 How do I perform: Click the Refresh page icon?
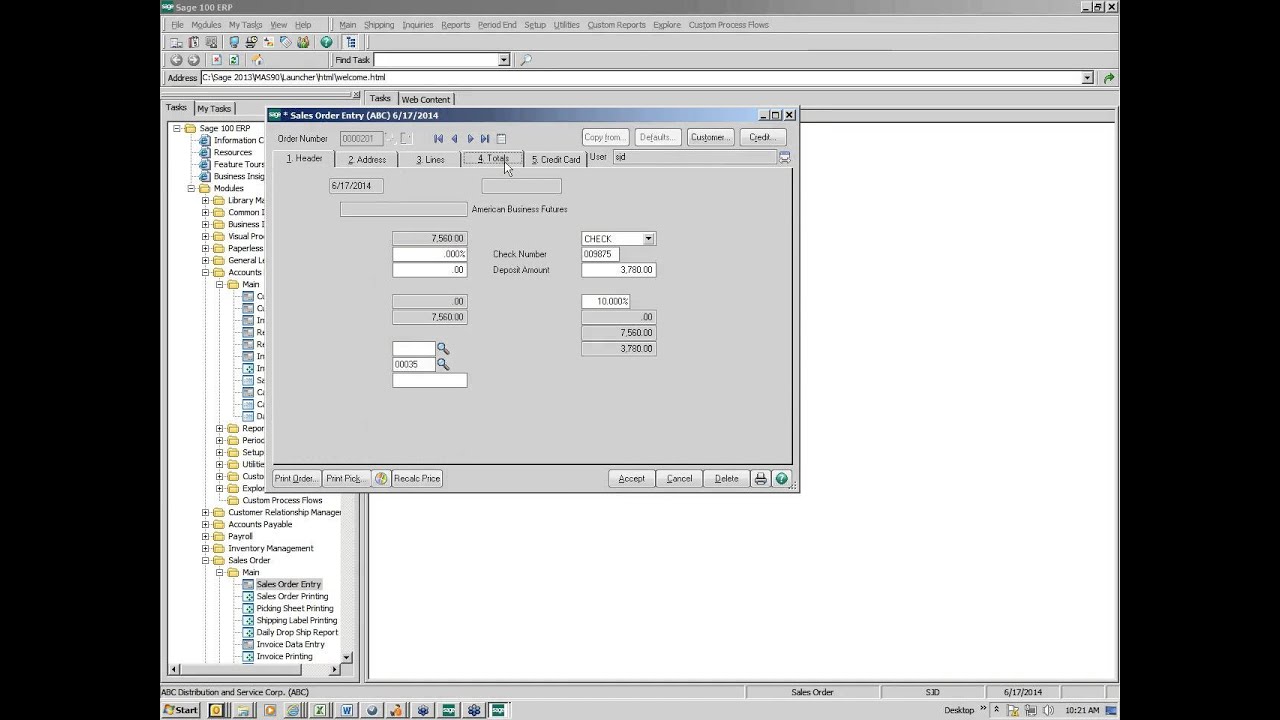[233, 60]
